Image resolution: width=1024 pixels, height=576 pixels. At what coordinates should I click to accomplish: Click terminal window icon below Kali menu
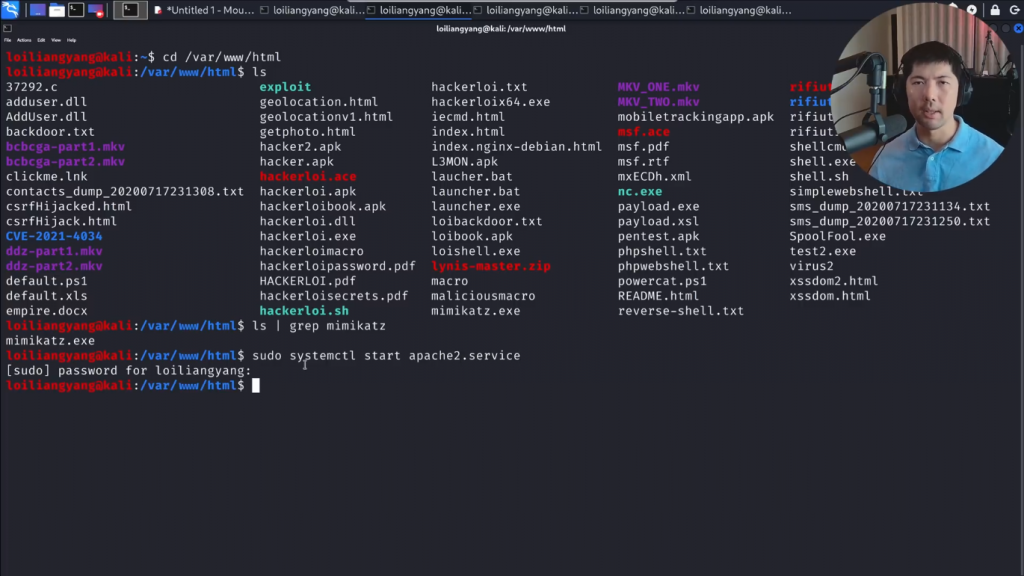point(8,29)
